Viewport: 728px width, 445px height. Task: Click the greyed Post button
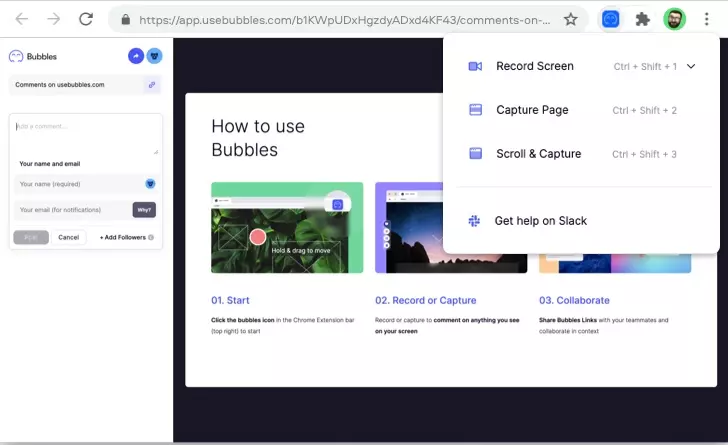[31, 237]
